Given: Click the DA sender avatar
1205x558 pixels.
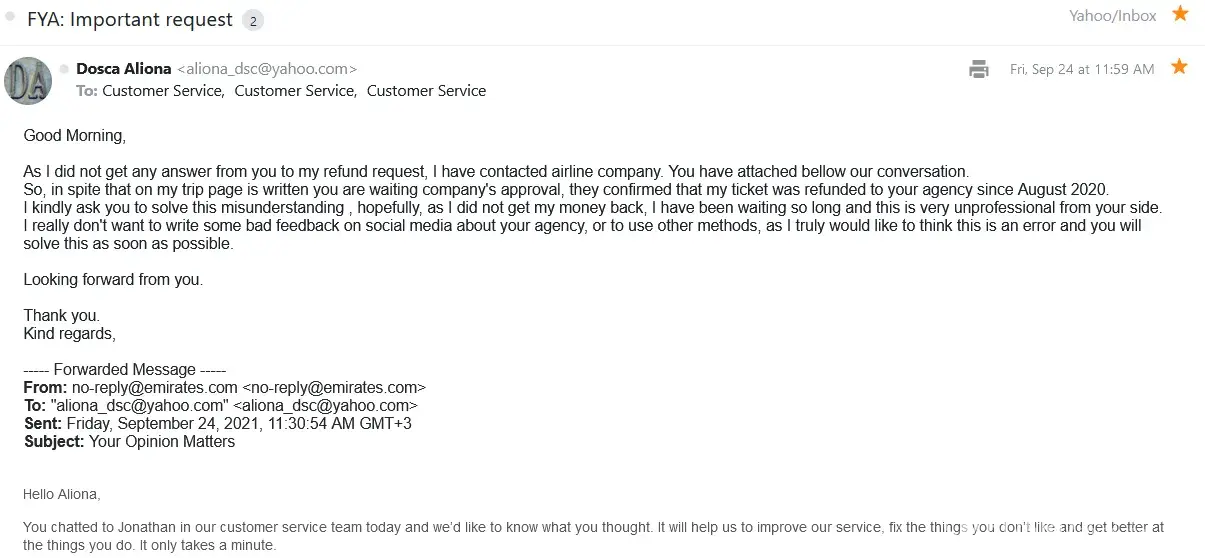Looking at the screenshot, I should coord(28,81).
